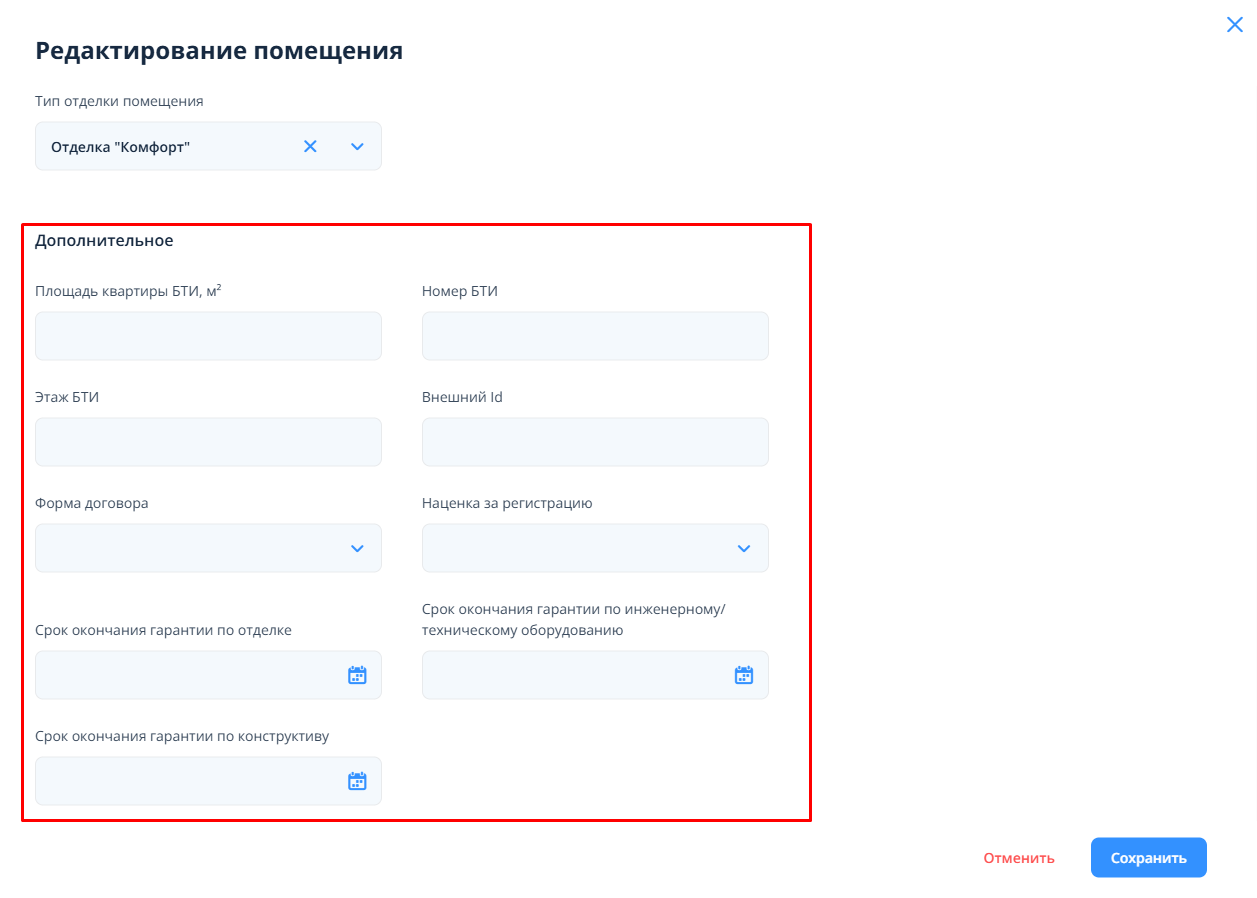Image resolution: width=1257 pixels, height=898 pixels.
Task: Open the Форма договора dropdown field
Action: pyautogui.click(x=190, y=548)
